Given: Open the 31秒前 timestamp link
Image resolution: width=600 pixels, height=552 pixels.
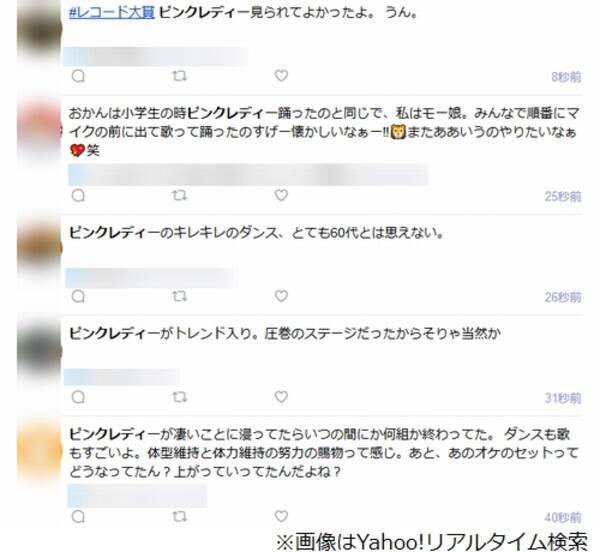Looking at the screenshot, I should 563,398.
